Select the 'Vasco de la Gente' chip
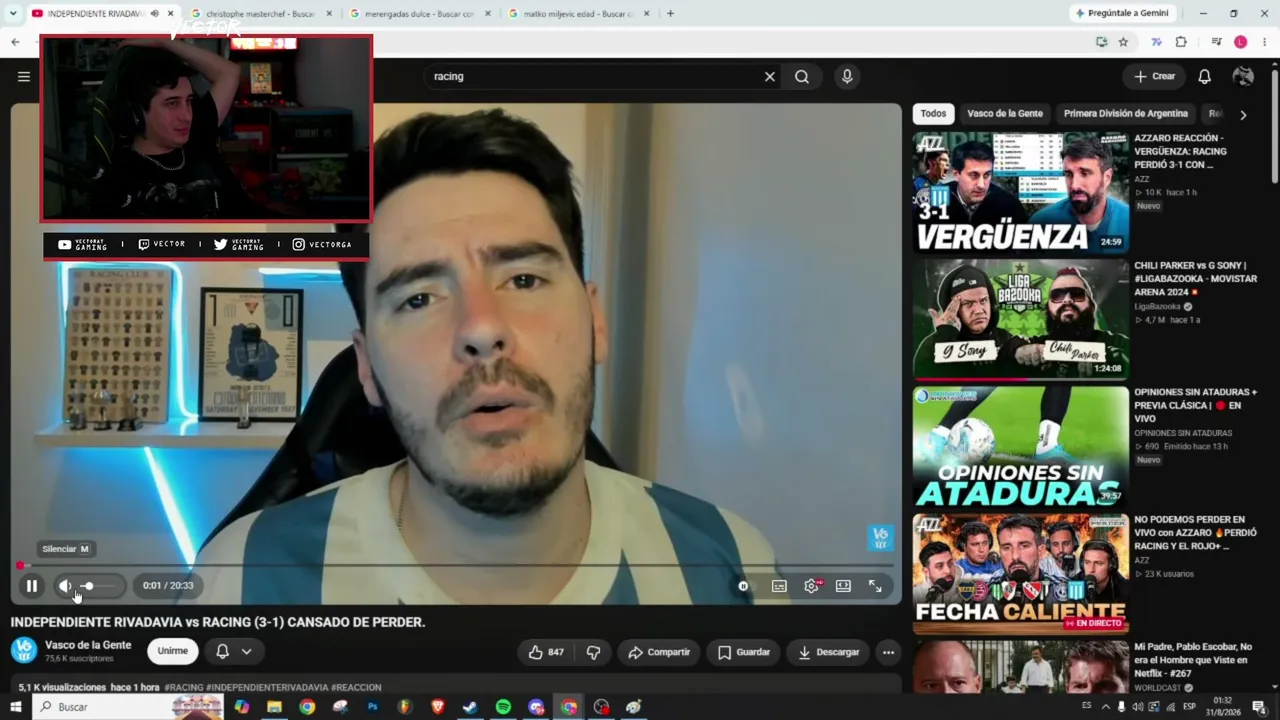 coord(1005,114)
